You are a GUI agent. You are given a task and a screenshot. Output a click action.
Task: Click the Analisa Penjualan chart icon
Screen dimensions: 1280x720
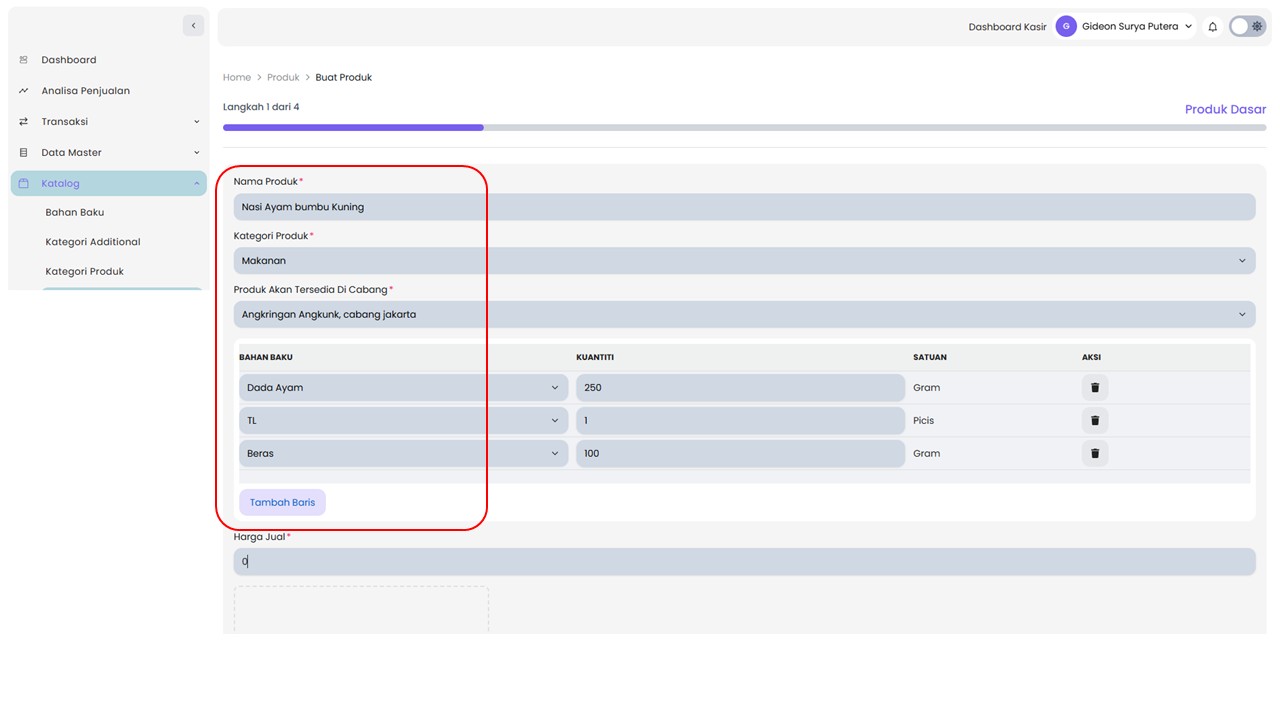click(x=24, y=91)
